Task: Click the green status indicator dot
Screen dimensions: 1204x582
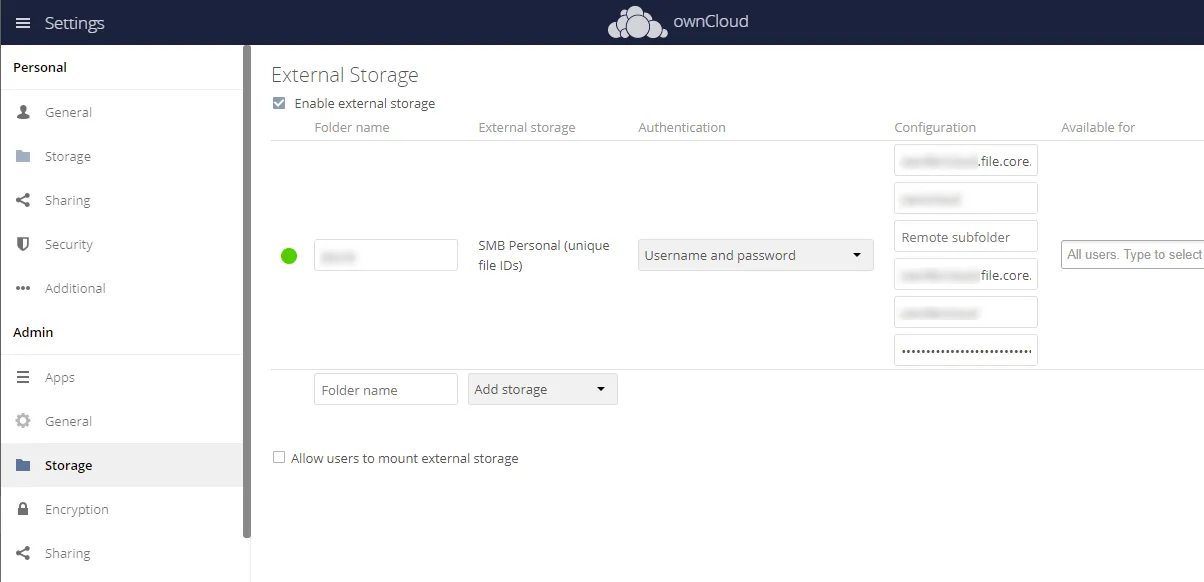Action: pos(288,255)
